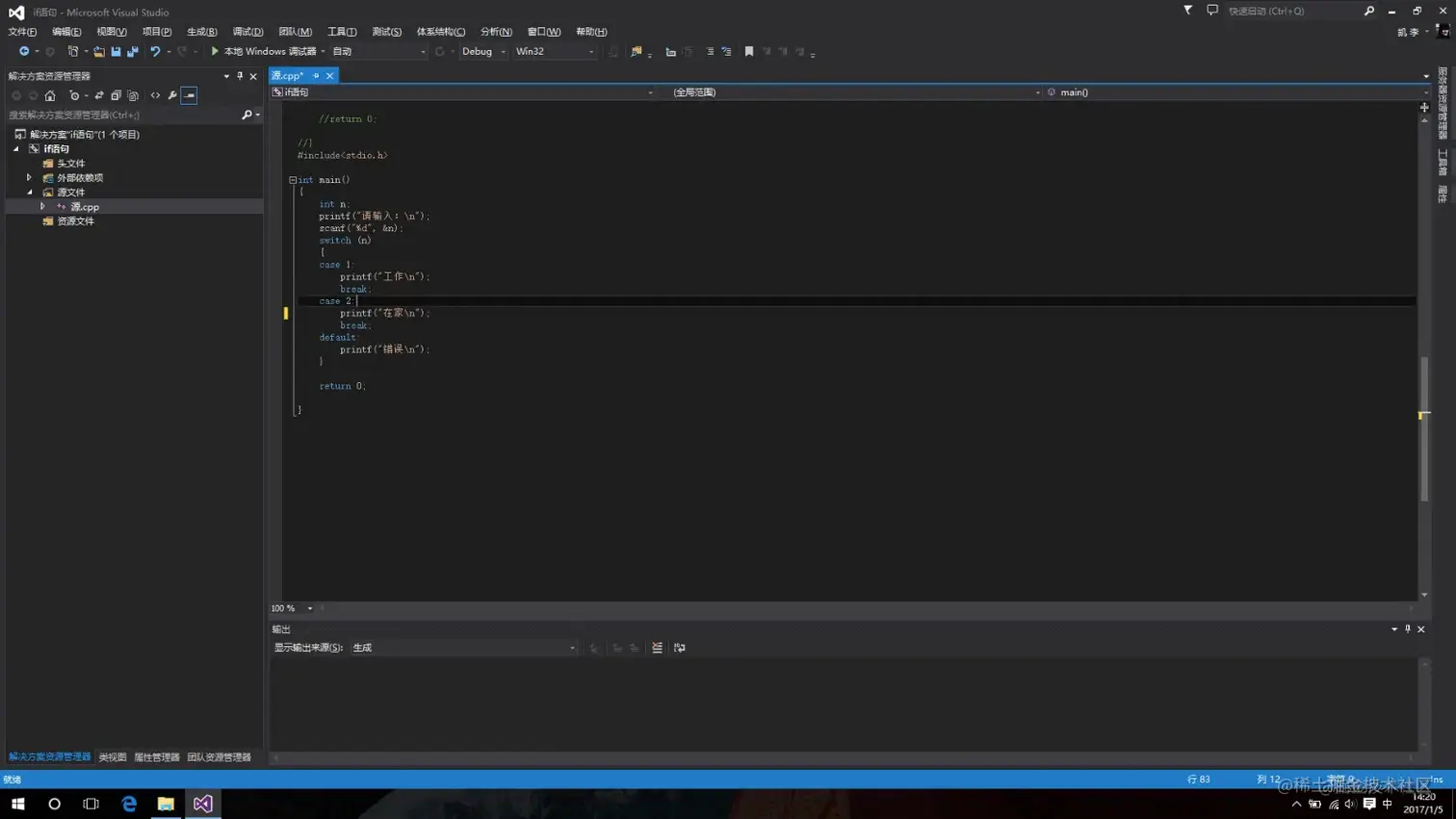Open properties via the wrench icon
This screenshot has width=1456, height=819.
[172, 95]
